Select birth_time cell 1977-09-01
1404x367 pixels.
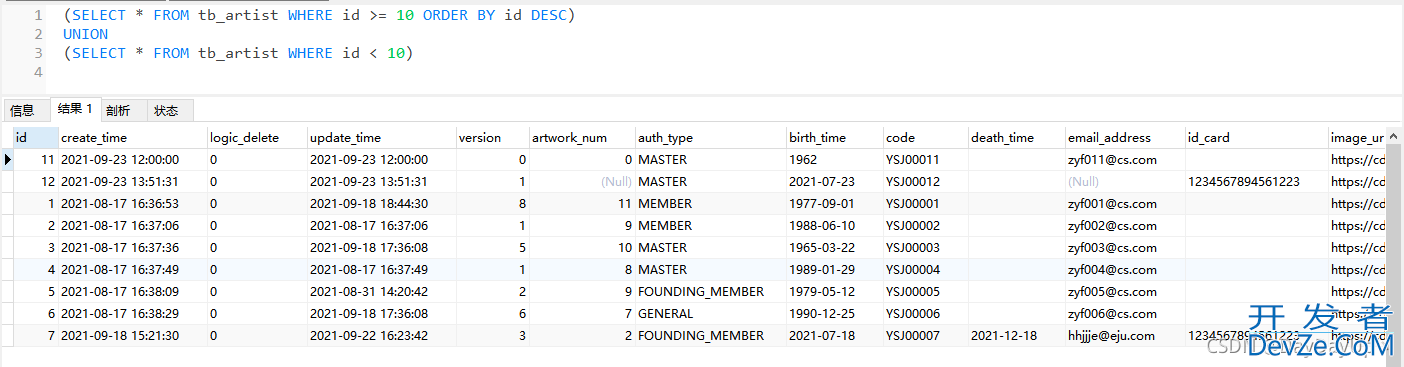coord(834,204)
